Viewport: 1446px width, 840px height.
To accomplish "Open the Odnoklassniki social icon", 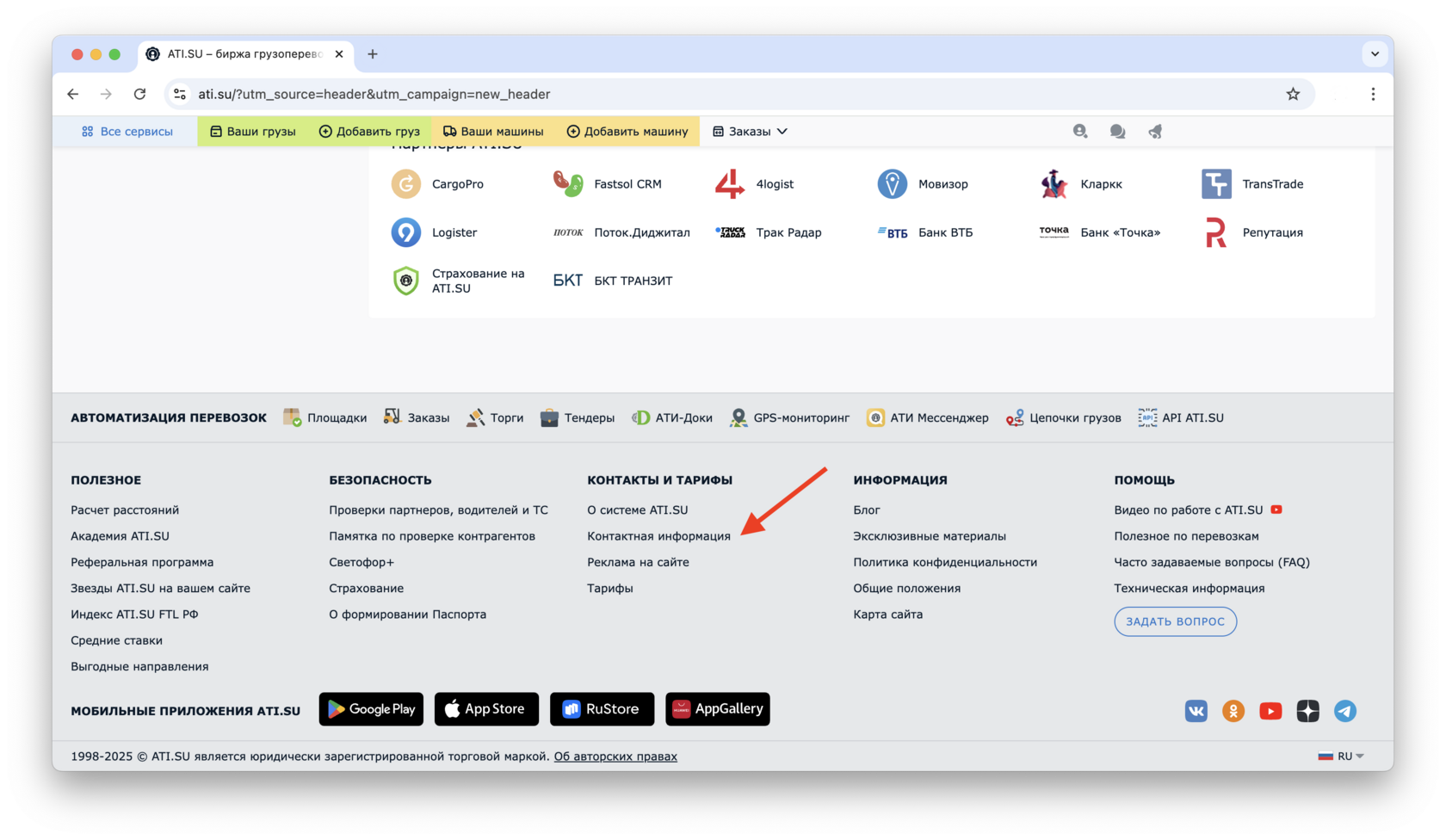I will point(1233,711).
